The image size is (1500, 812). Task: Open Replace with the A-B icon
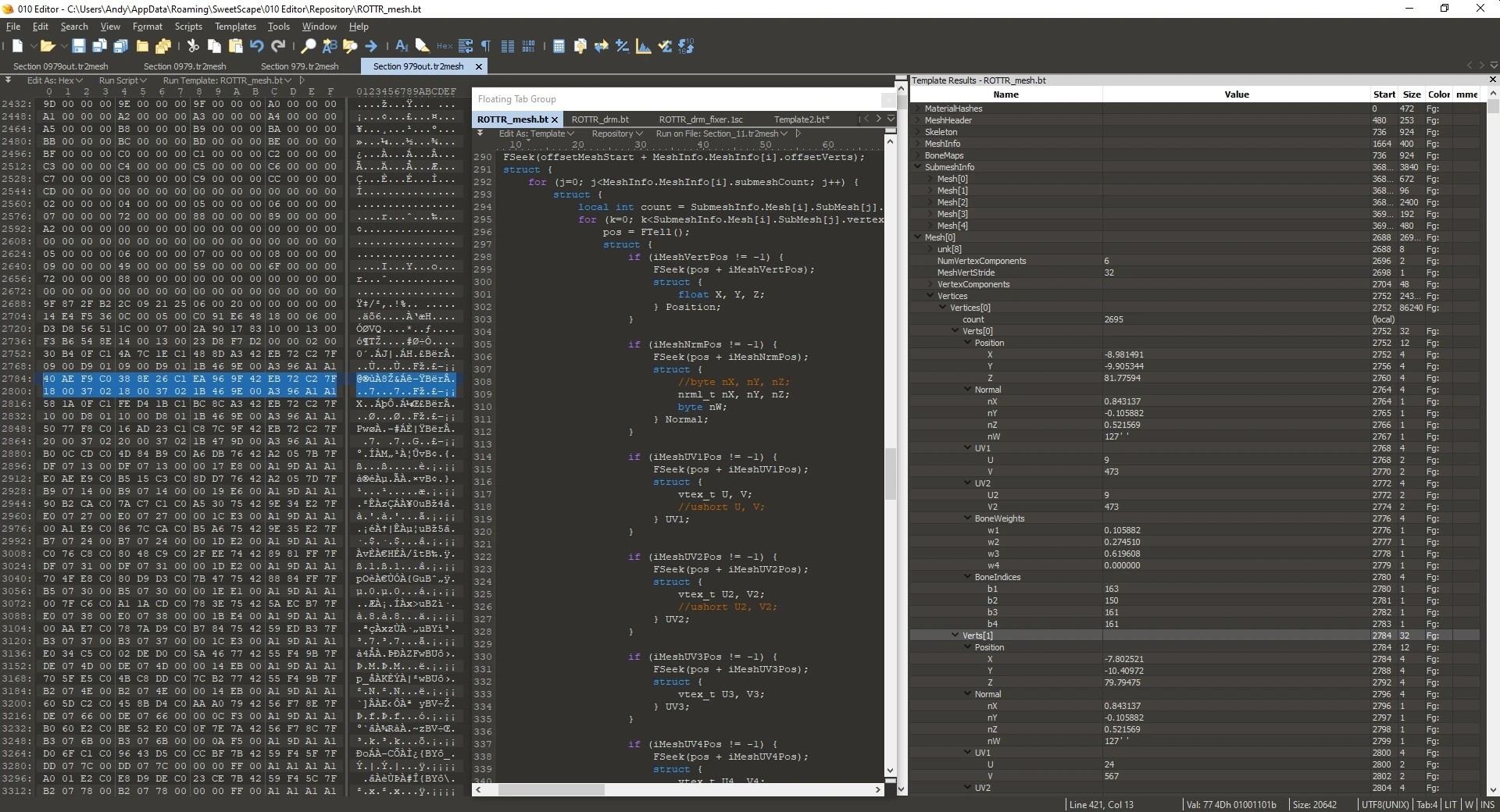coord(329,46)
